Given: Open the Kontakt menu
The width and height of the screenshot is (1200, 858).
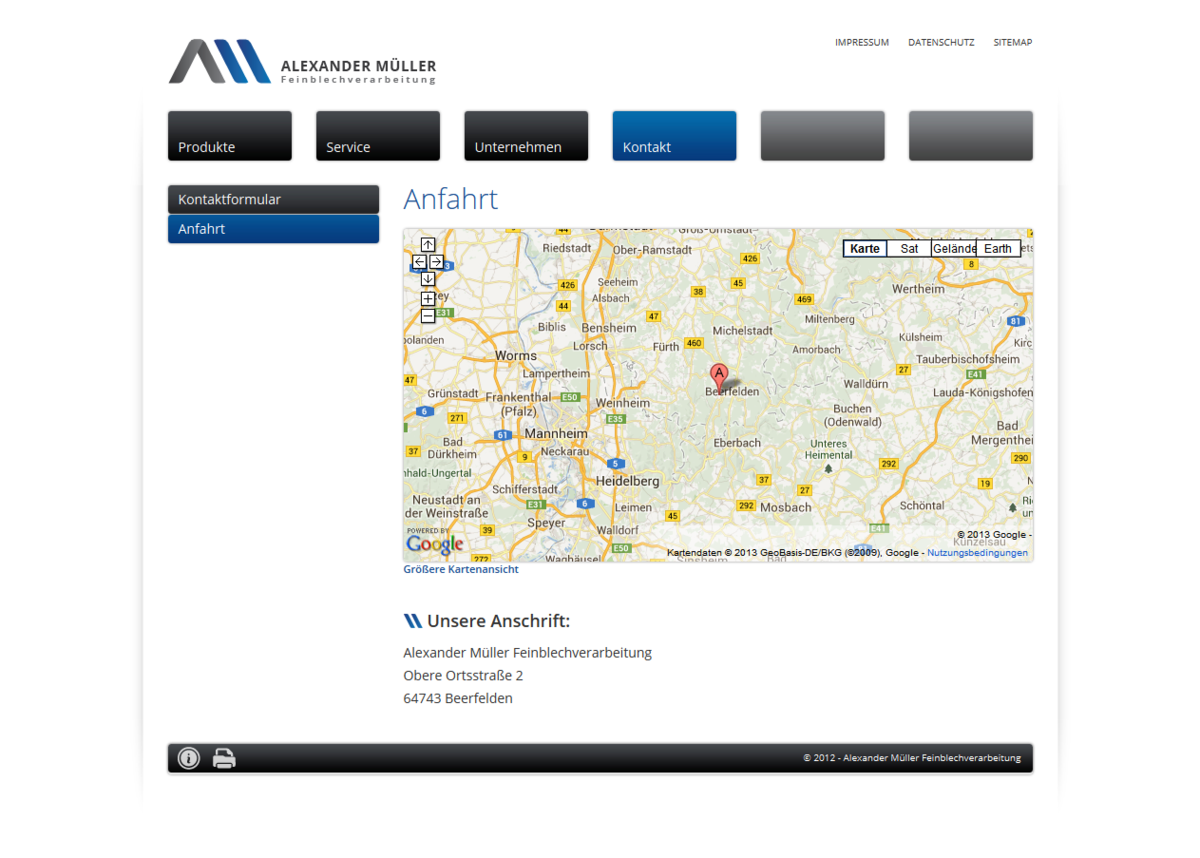Looking at the screenshot, I should [674, 136].
